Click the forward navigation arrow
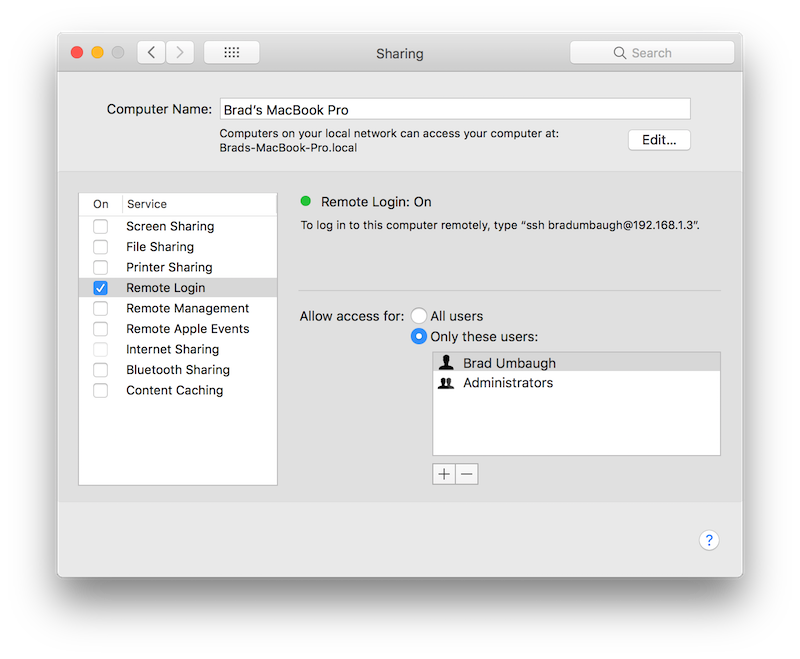 (178, 52)
